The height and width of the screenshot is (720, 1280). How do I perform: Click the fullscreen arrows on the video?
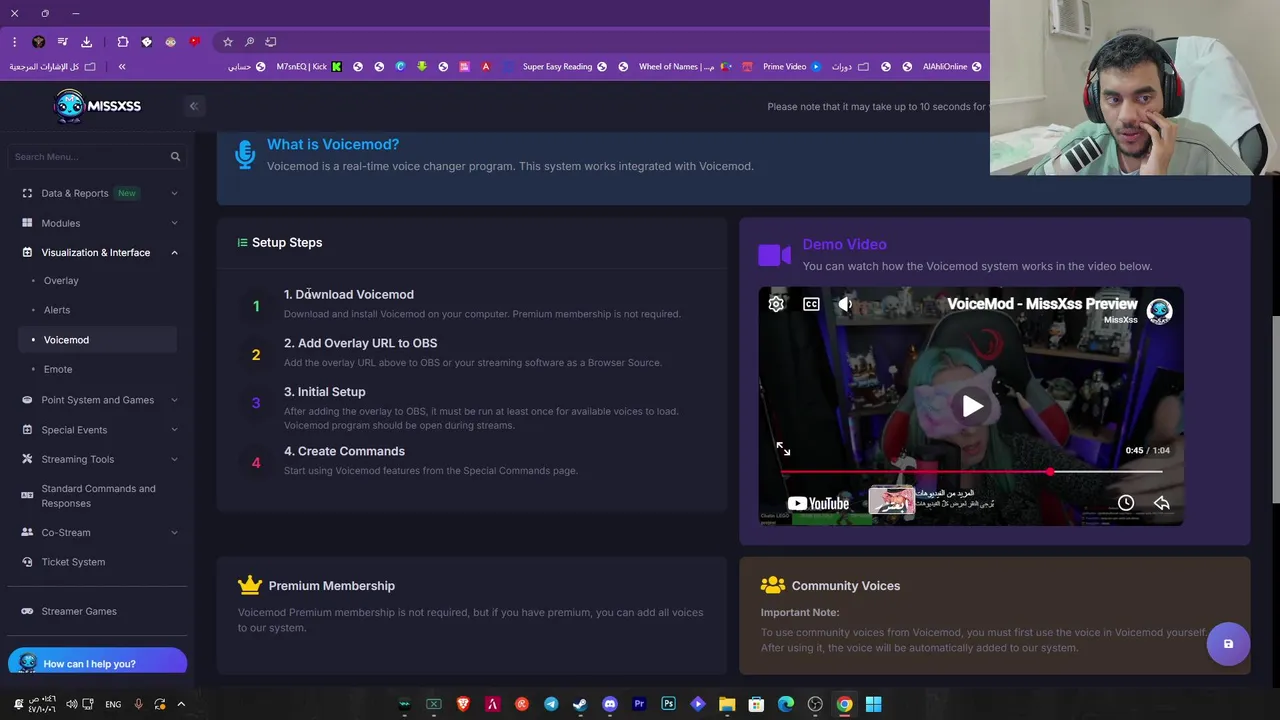click(783, 450)
